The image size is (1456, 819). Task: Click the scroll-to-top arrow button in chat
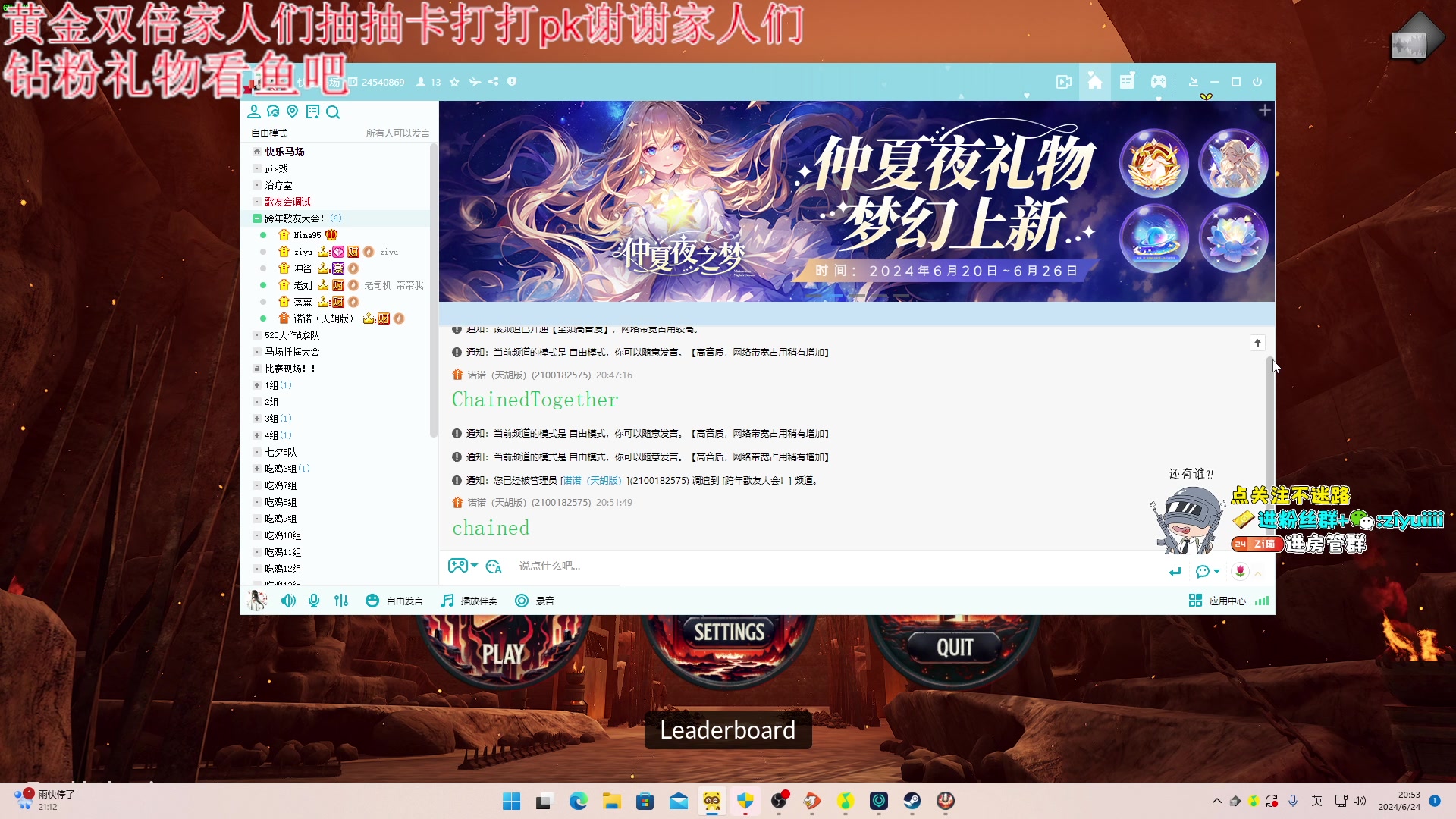1257,344
